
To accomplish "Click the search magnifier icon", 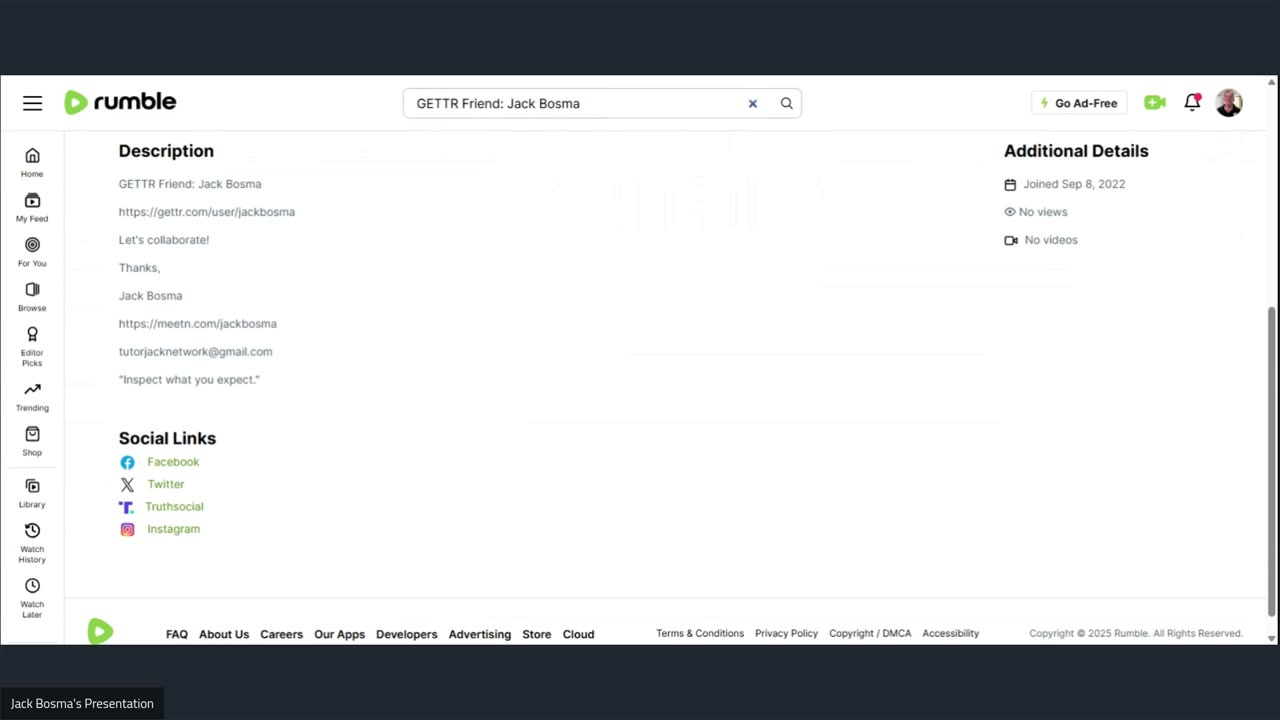I will [787, 103].
